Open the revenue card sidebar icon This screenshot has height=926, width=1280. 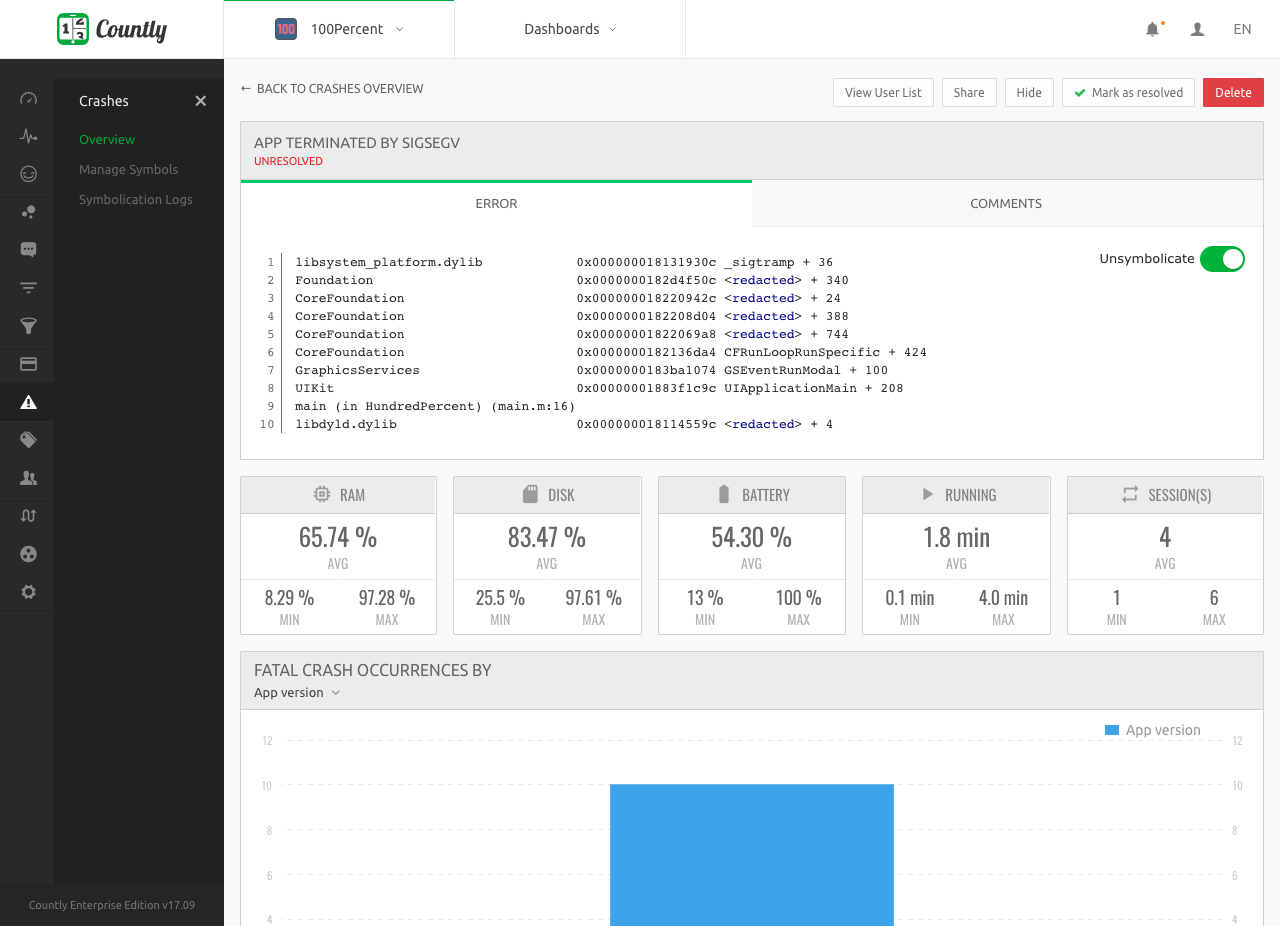(x=28, y=364)
